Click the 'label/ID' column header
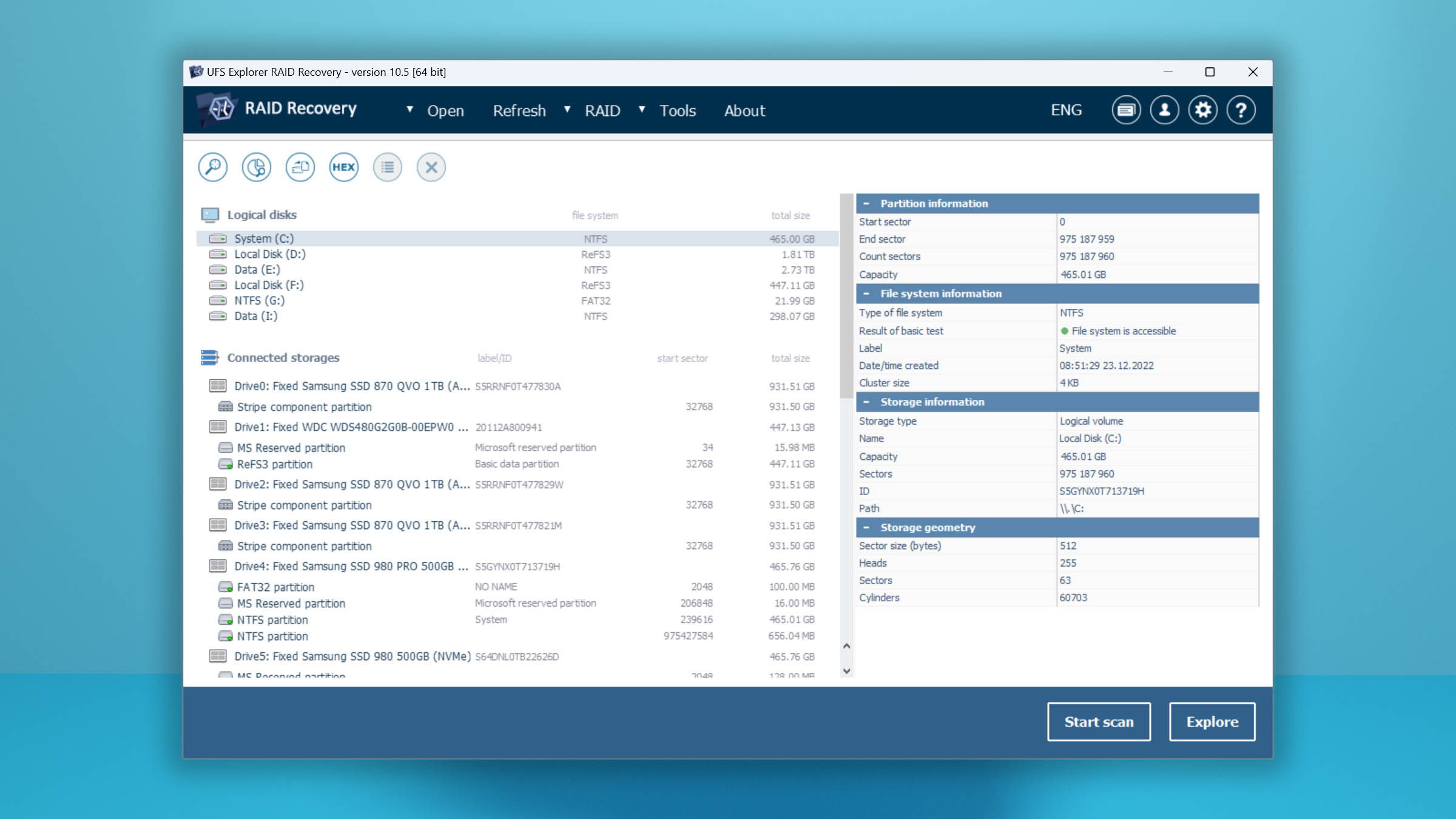This screenshot has width=1456, height=819. coord(494,358)
